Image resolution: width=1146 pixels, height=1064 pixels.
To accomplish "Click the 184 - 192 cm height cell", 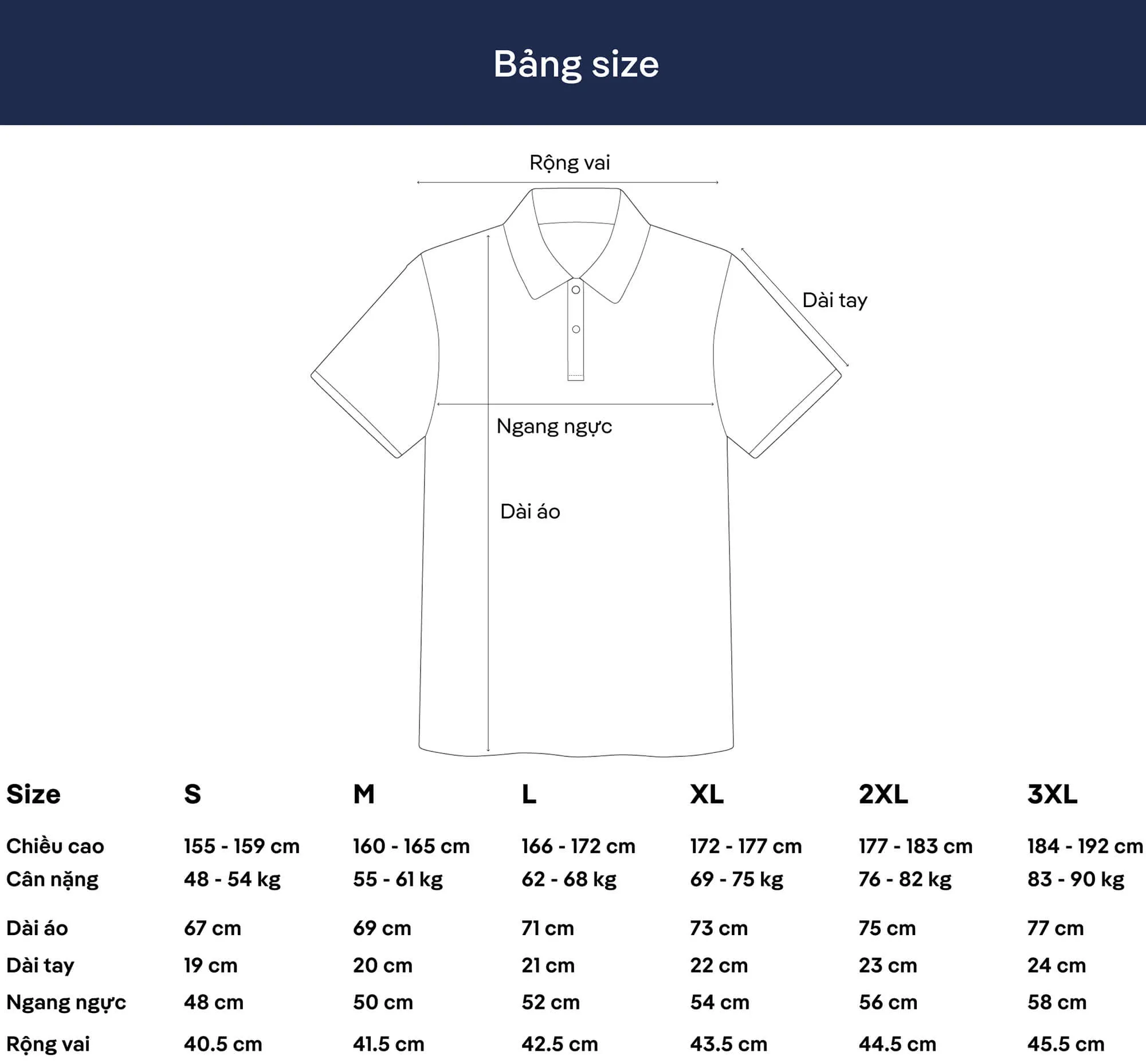I will [1085, 846].
